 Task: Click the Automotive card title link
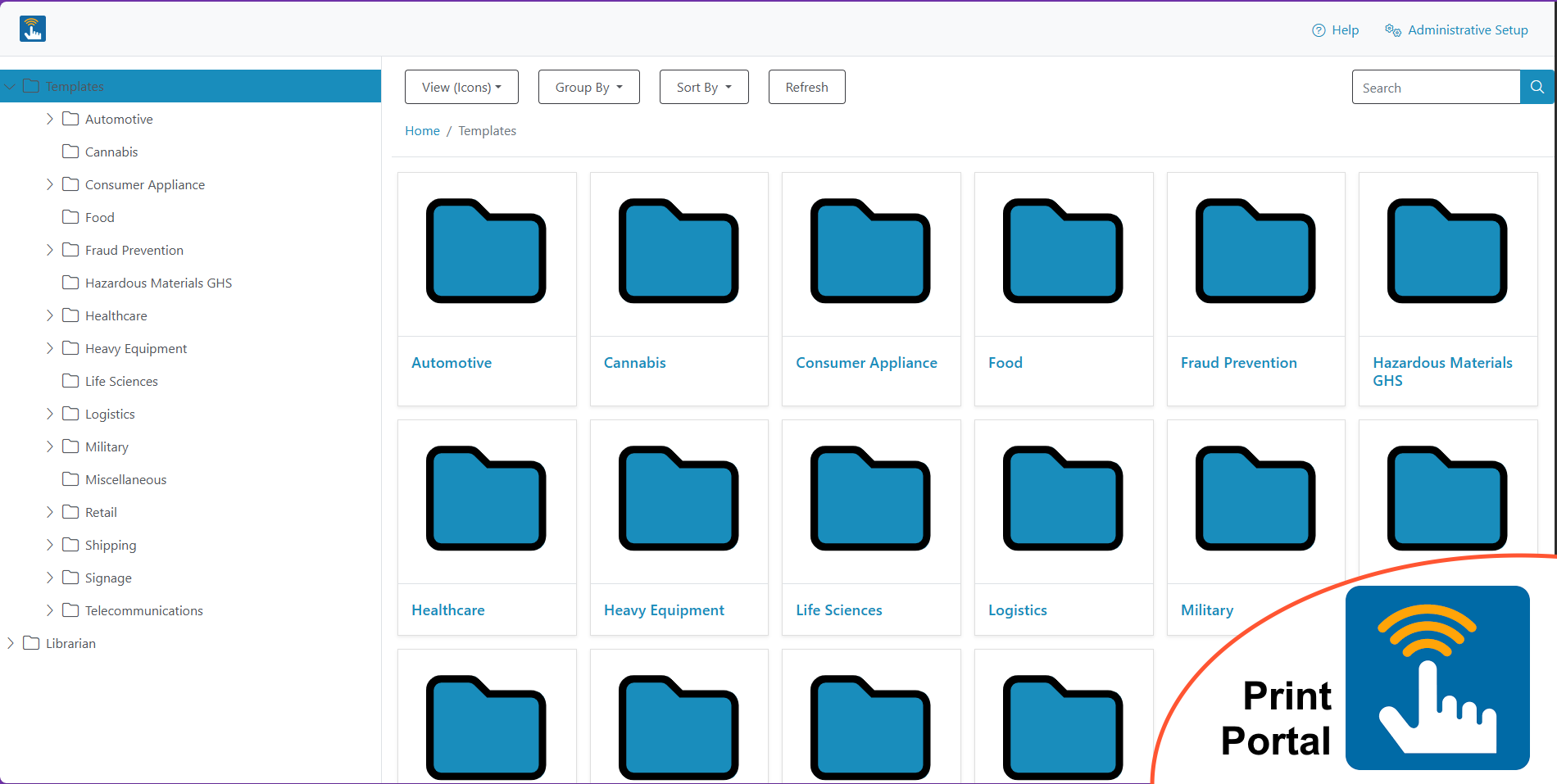pos(452,363)
